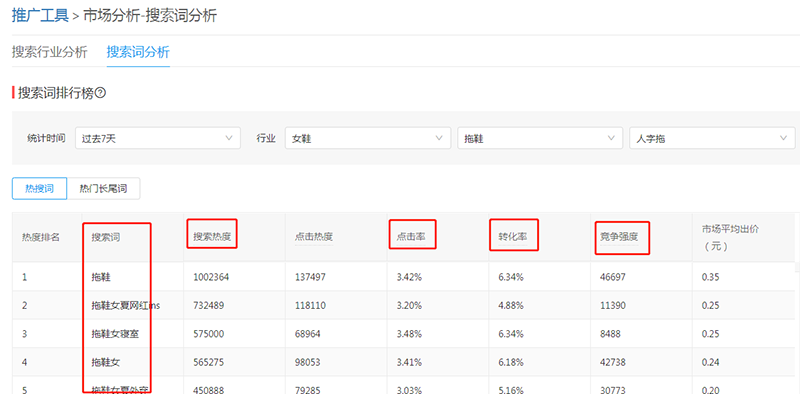Select the search term 拖鞋 in row 1
This screenshot has width=800, height=394.
click(x=101, y=277)
